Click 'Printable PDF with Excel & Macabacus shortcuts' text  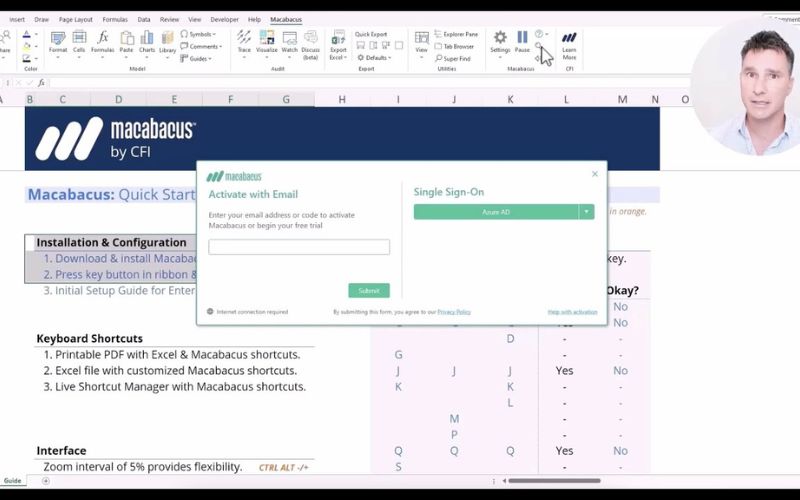pos(178,355)
